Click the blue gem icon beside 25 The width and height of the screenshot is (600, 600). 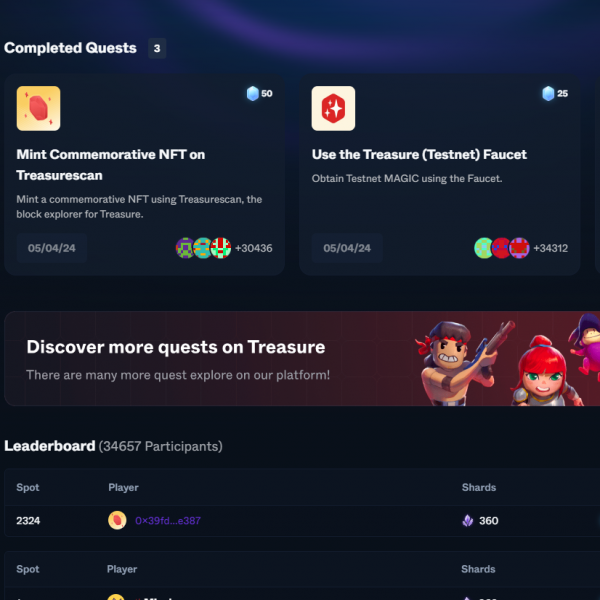(x=548, y=93)
